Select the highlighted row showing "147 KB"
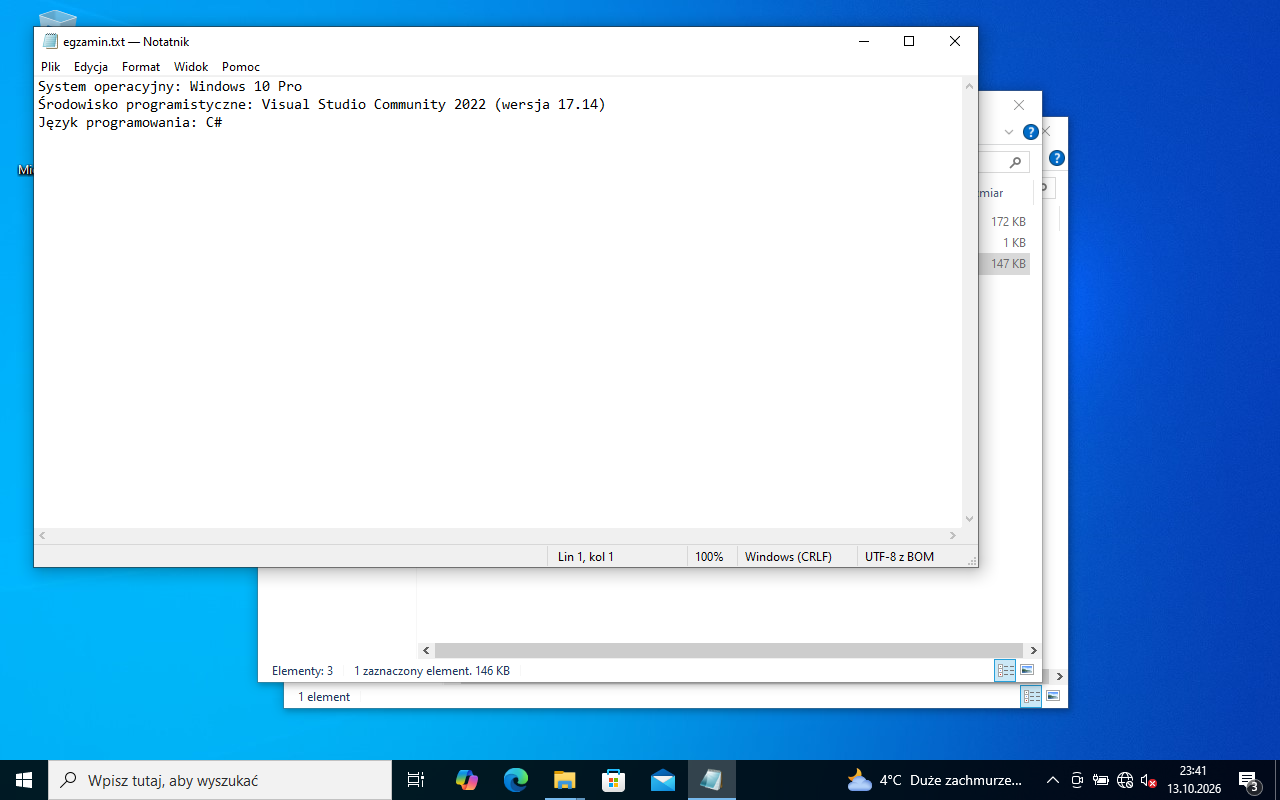Image resolution: width=1280 pixels, height=800 pixels. click(1005, 264)
